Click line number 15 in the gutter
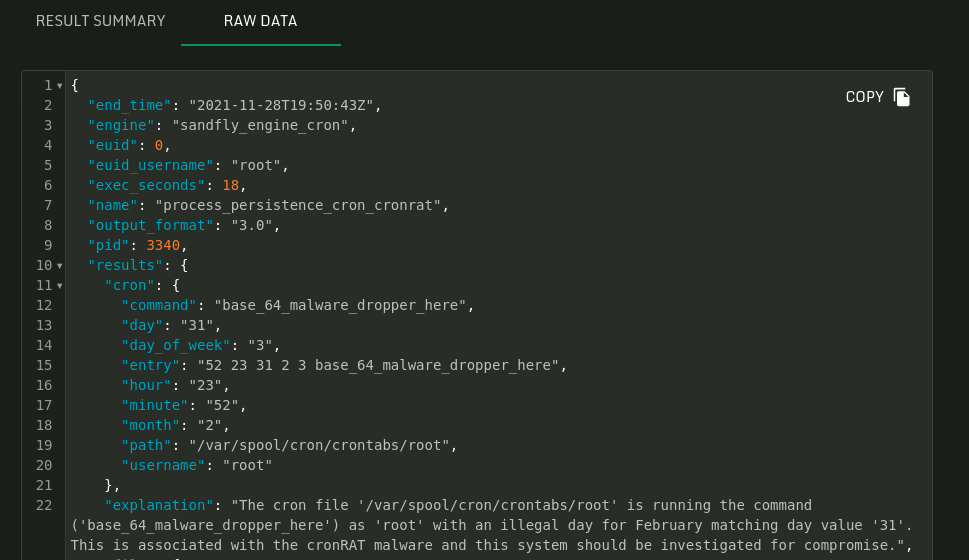Viewport: 969px width, 560px height. [44, 365]
